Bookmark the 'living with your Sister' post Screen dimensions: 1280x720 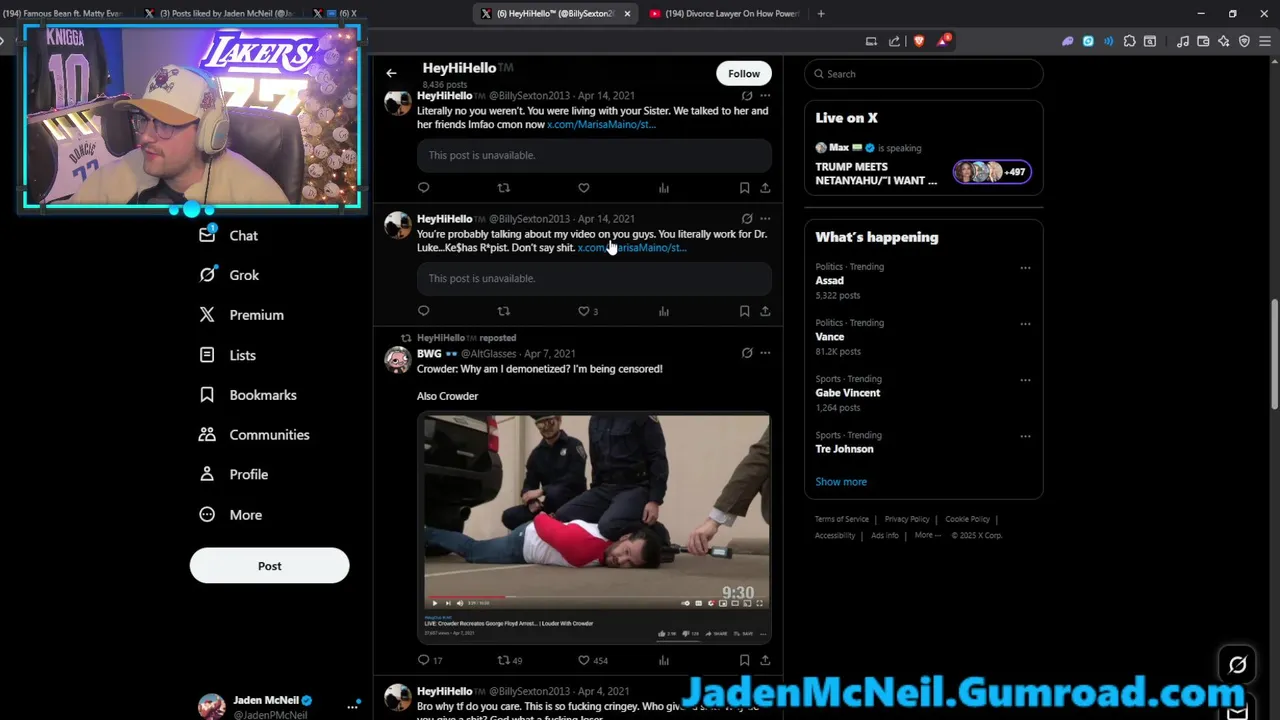(x=744, y=188)
